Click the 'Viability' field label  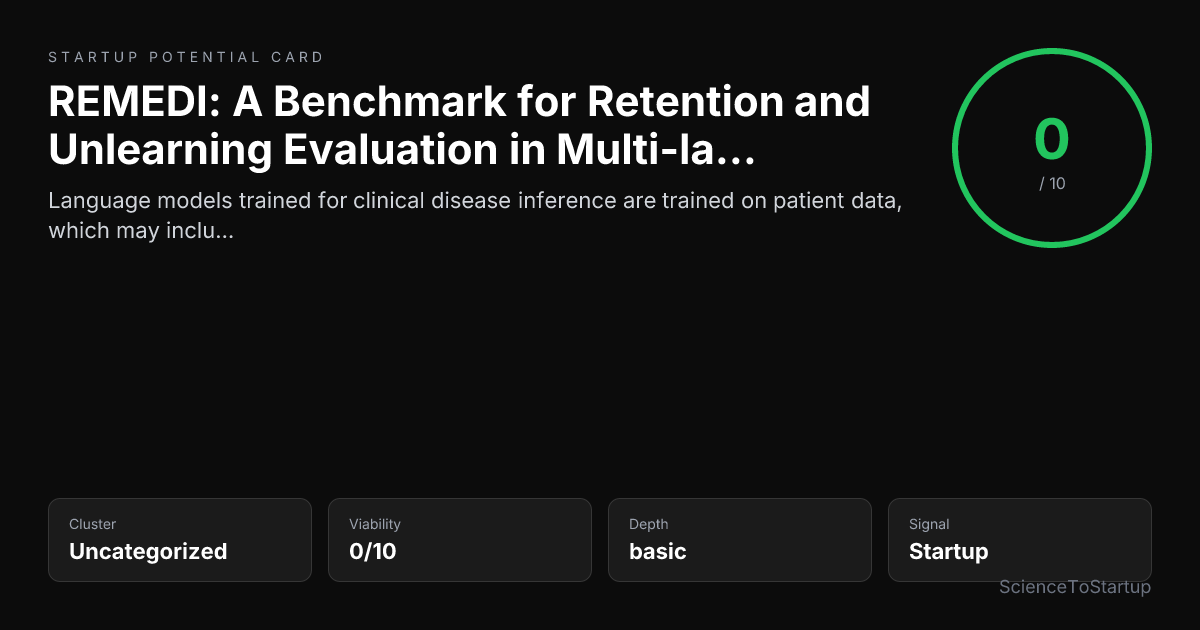[x=375, y=524]
